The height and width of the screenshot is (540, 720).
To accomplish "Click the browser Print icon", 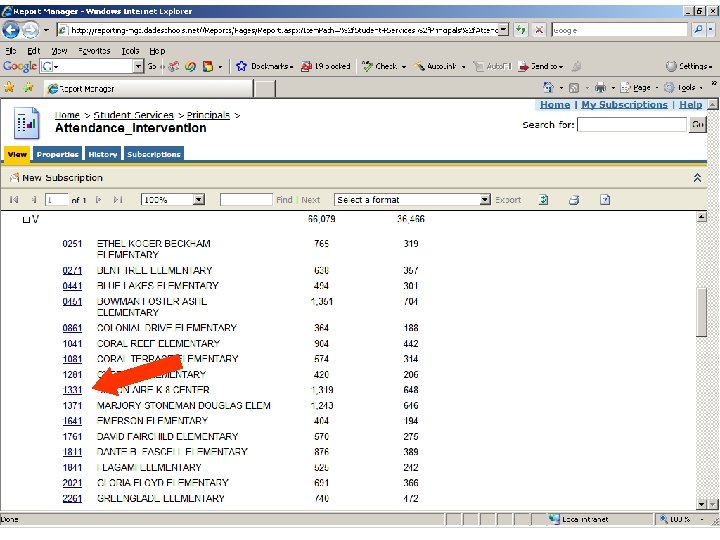I will coord(600,87).
